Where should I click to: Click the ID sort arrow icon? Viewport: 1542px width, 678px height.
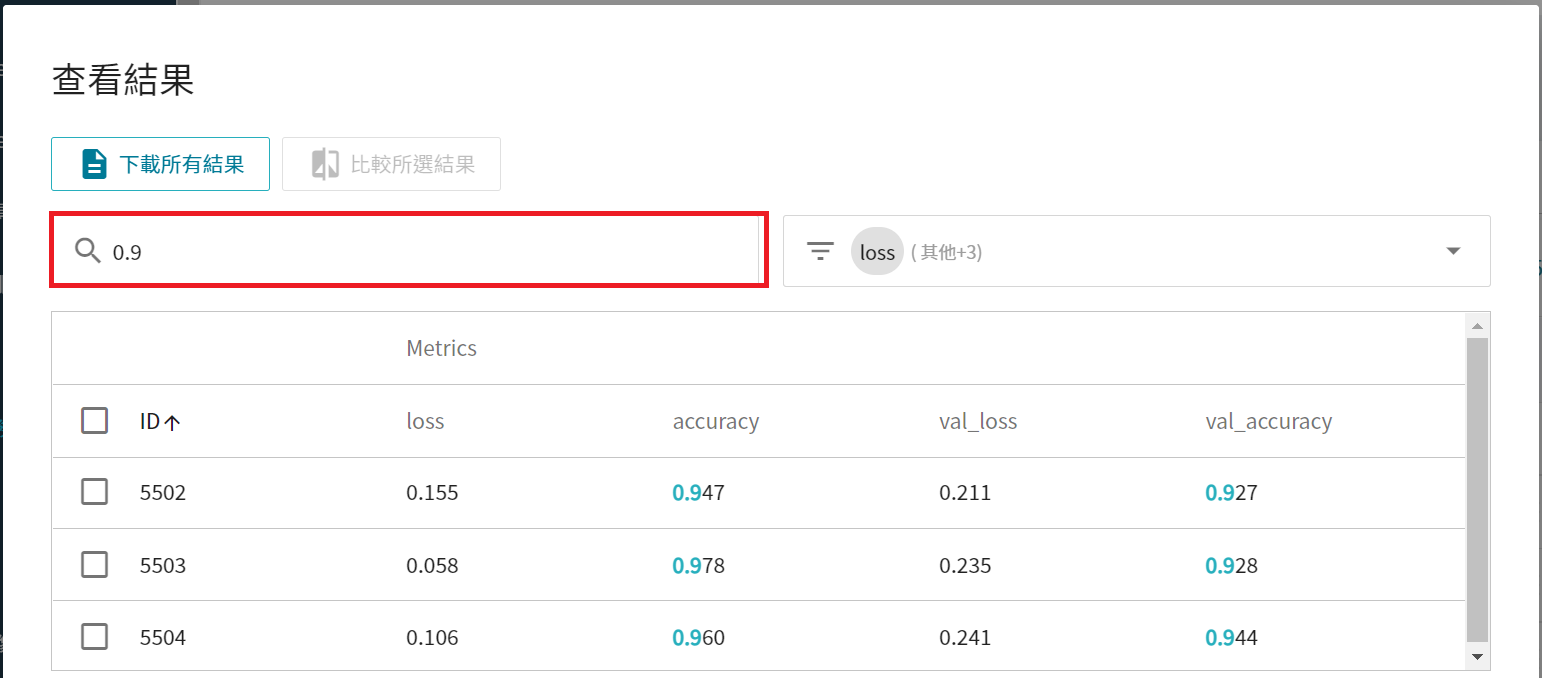pyautogui.click(x=172, y=423)
